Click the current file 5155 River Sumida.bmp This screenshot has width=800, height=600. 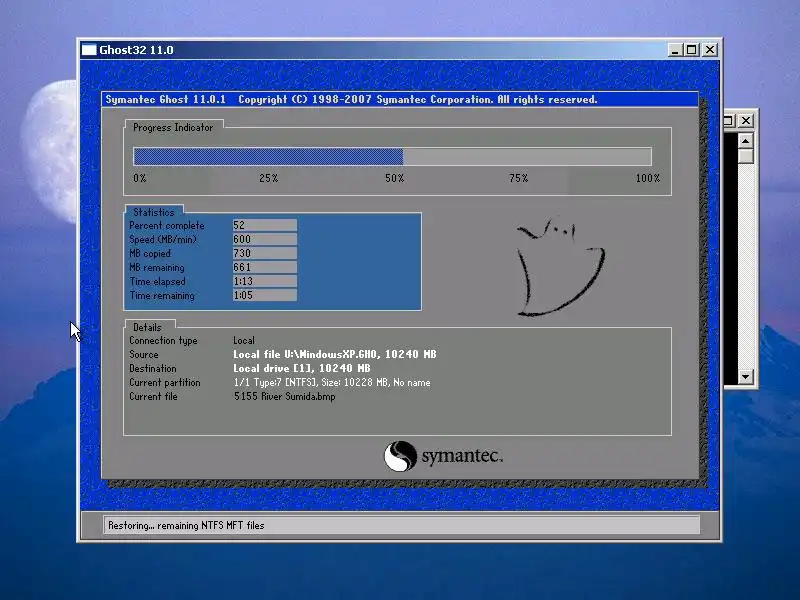(285, 396)
